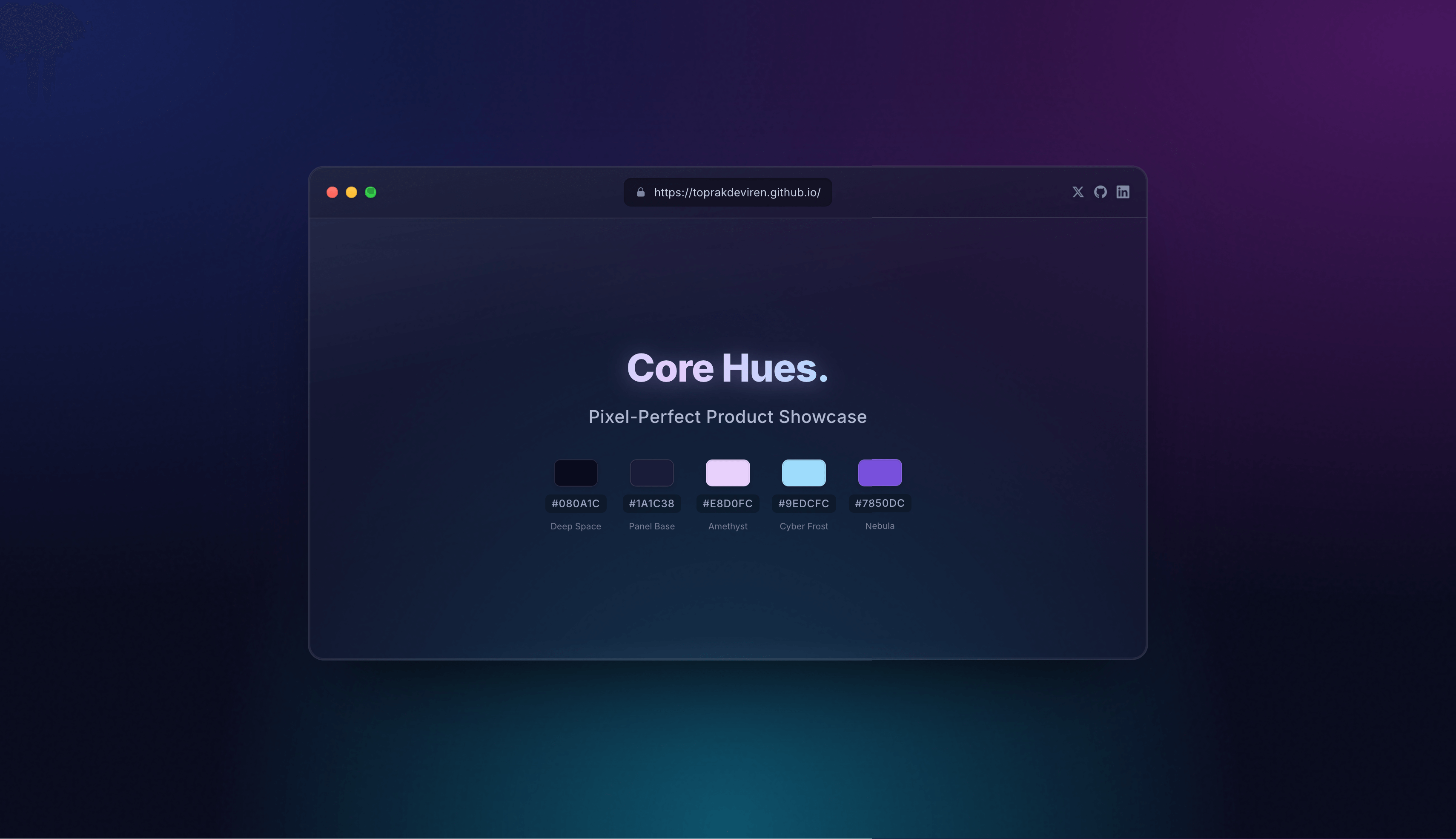Copy the hex code #080A1C

(x=575, y=503)
